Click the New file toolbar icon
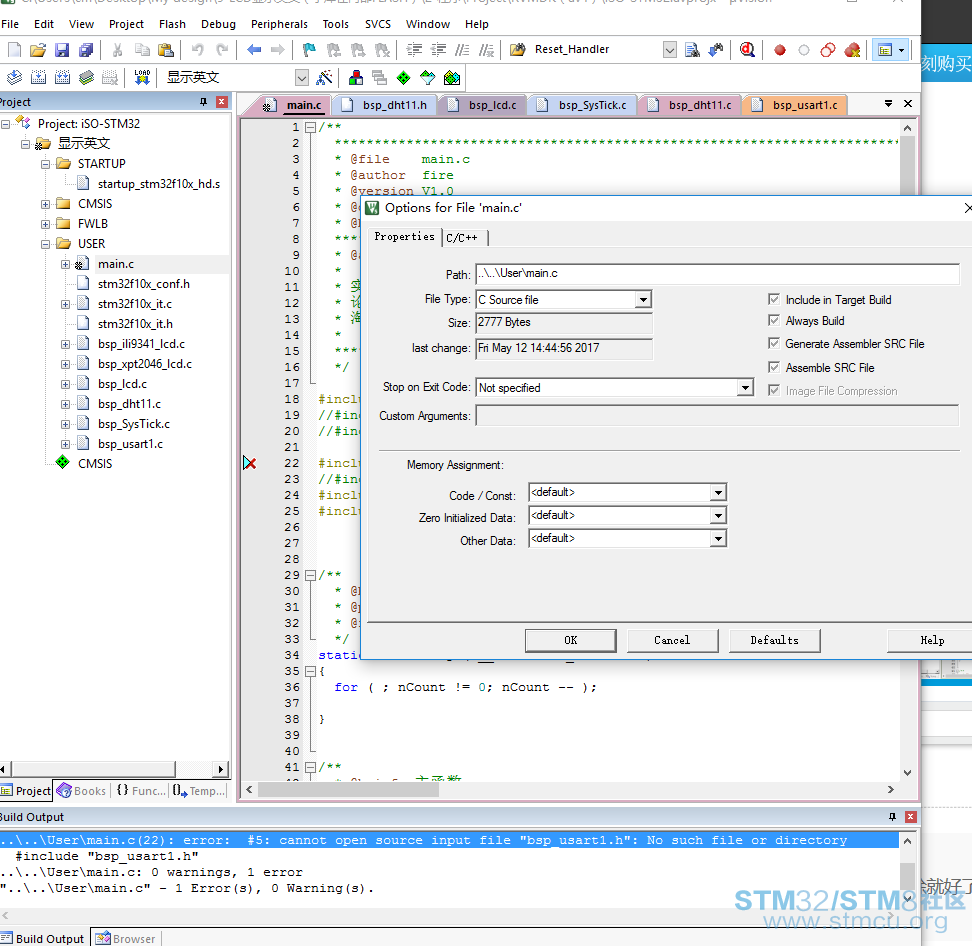This screenshot has width=972, height=946. (14, 50)
